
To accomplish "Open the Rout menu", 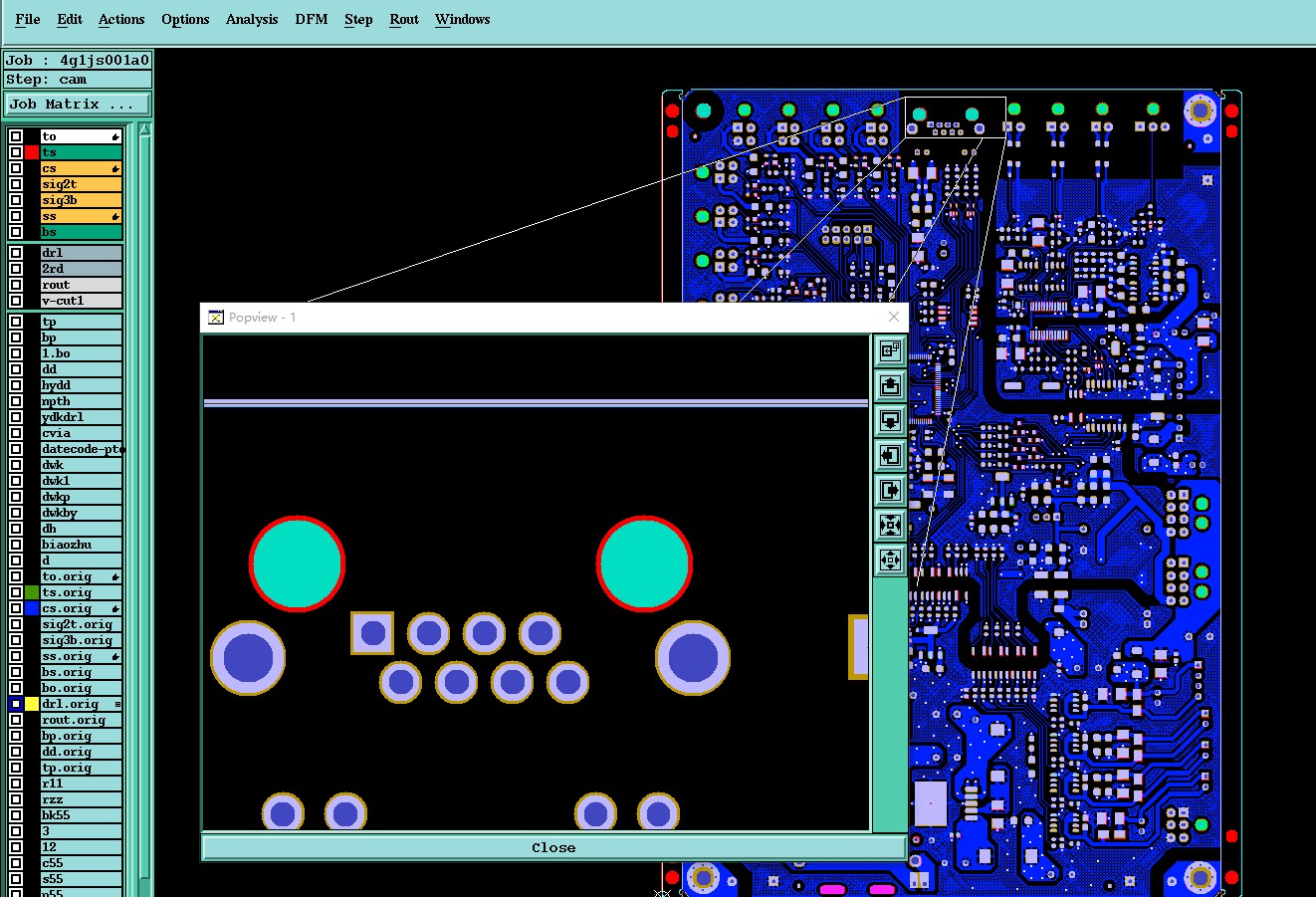I will [403, 19].
